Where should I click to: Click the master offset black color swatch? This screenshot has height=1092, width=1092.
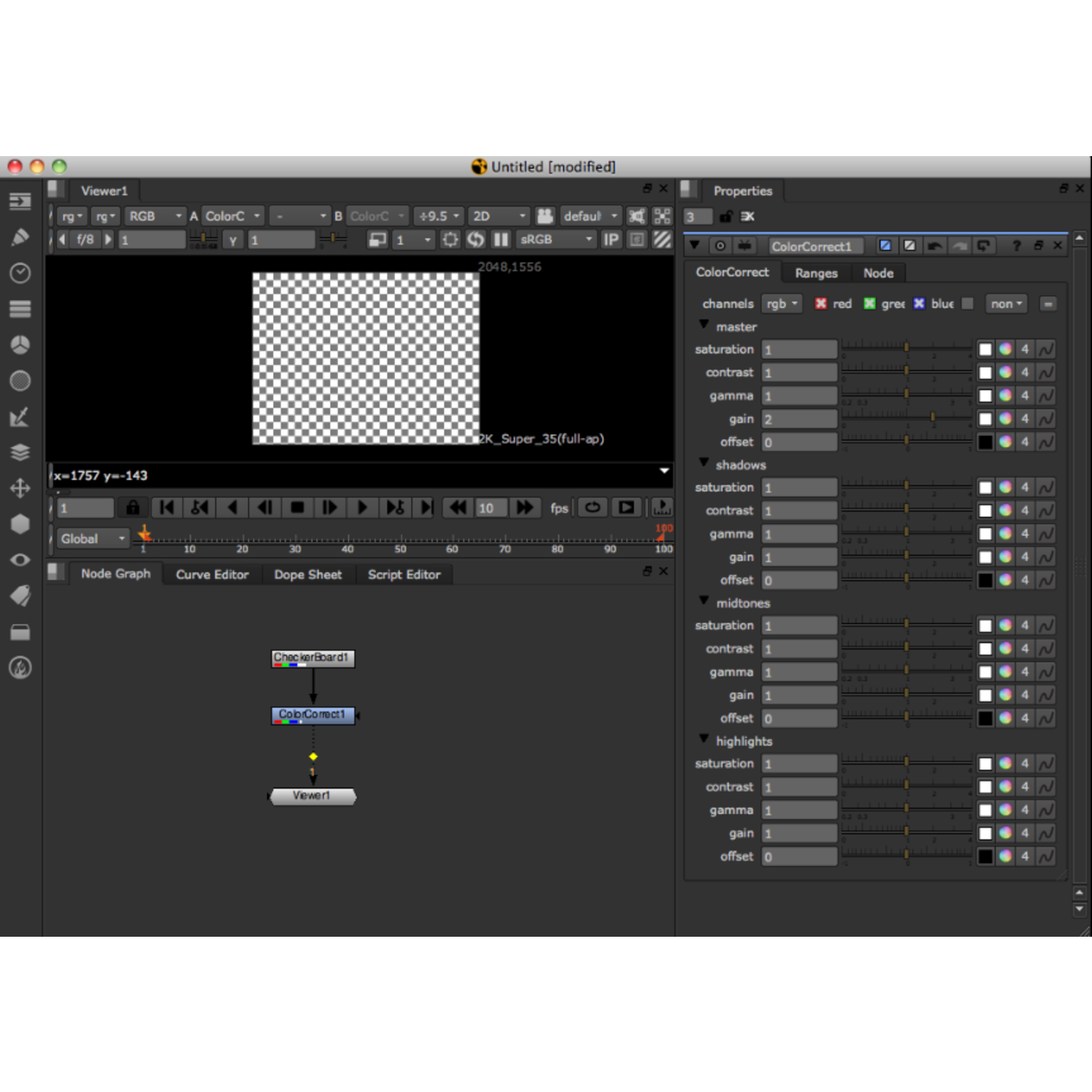[x=985, y=442]
